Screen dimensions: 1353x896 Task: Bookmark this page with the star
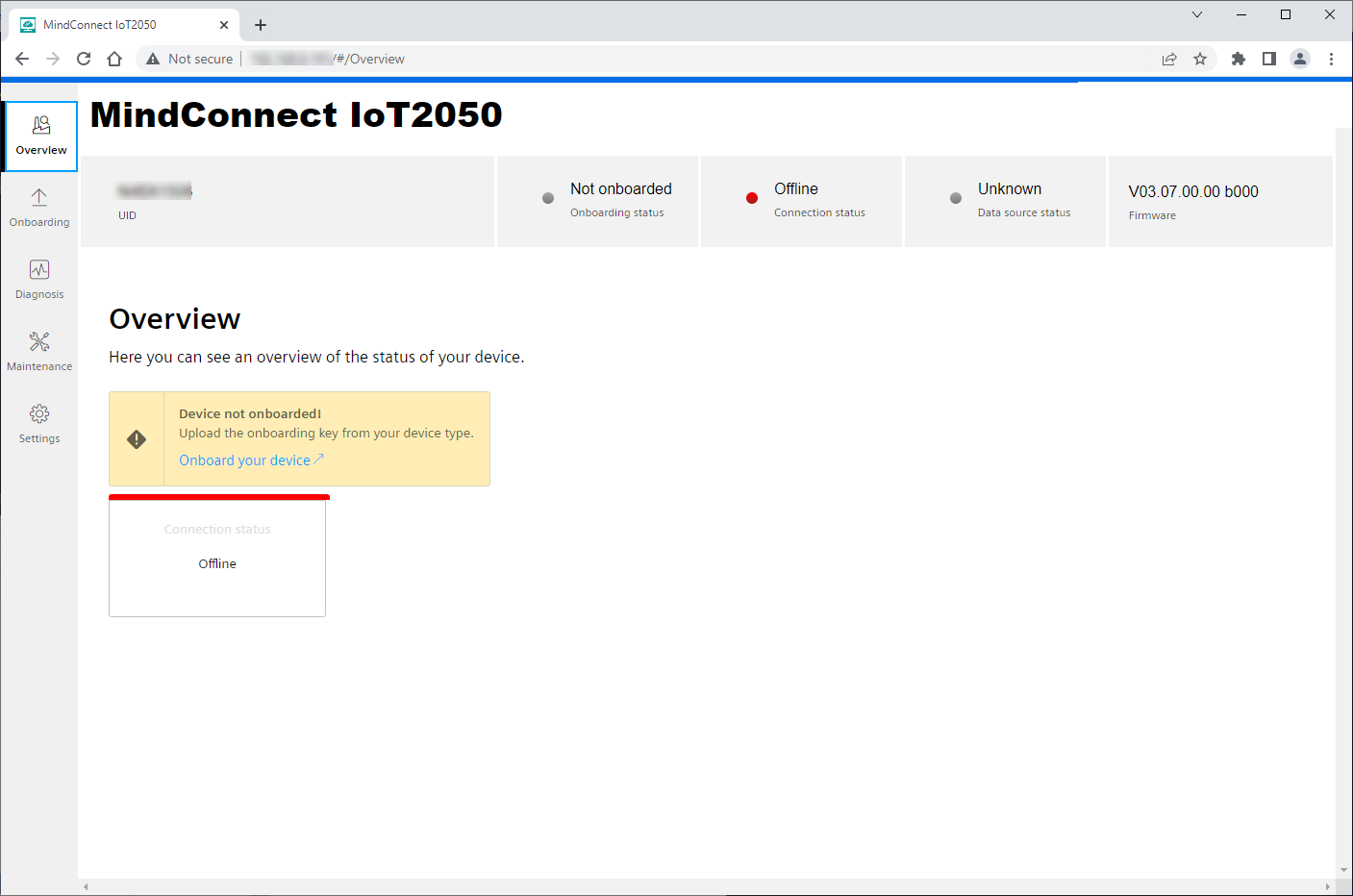1200,59
